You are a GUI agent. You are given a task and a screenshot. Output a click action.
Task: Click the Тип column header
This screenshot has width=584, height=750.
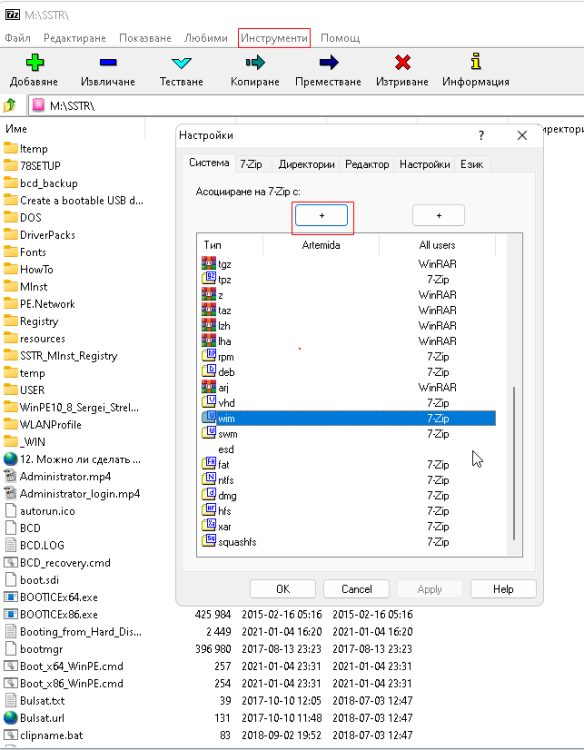[x=230, y=245]
